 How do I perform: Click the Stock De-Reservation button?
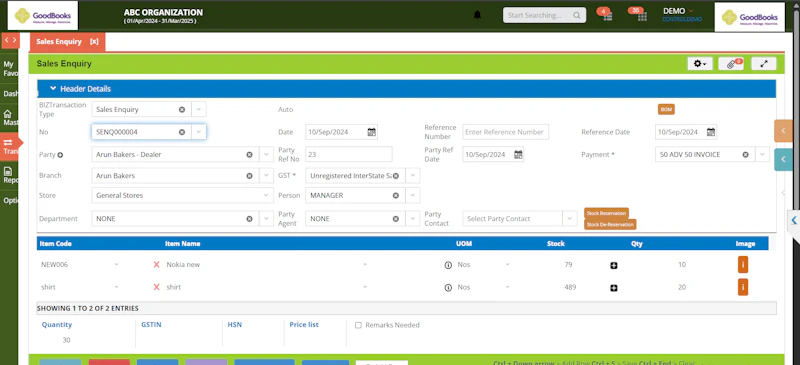point(610,225)
